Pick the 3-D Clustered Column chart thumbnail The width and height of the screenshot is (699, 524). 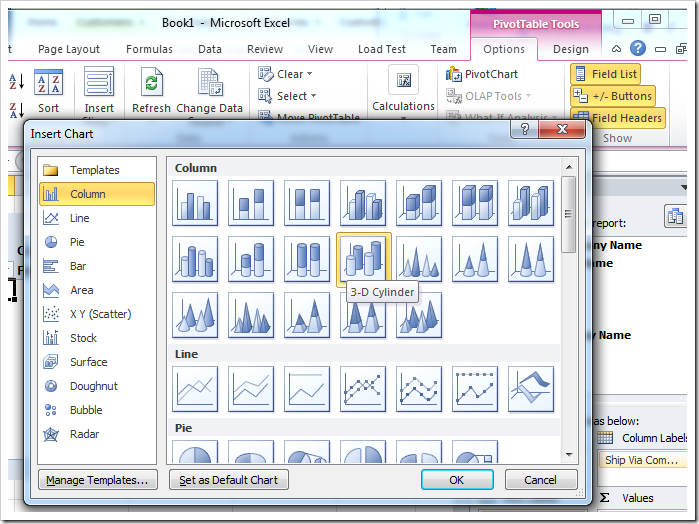click(x=363, y=203)
